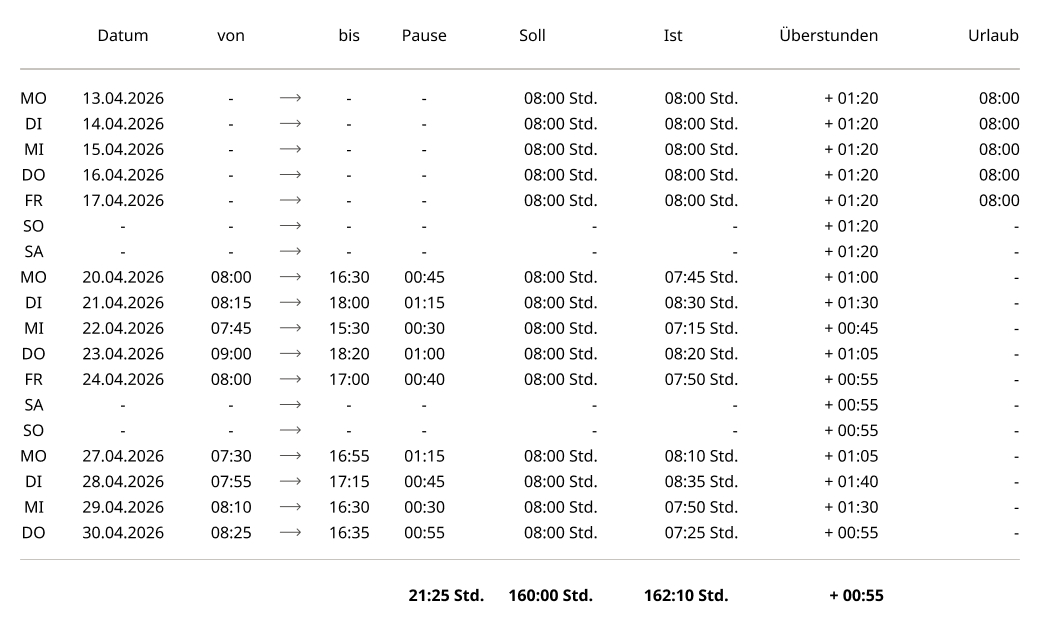This screenshot has height=630, width=1040.
Task: Select the 01:15 pause on 27.04.2026
Action: click(424, 456)
